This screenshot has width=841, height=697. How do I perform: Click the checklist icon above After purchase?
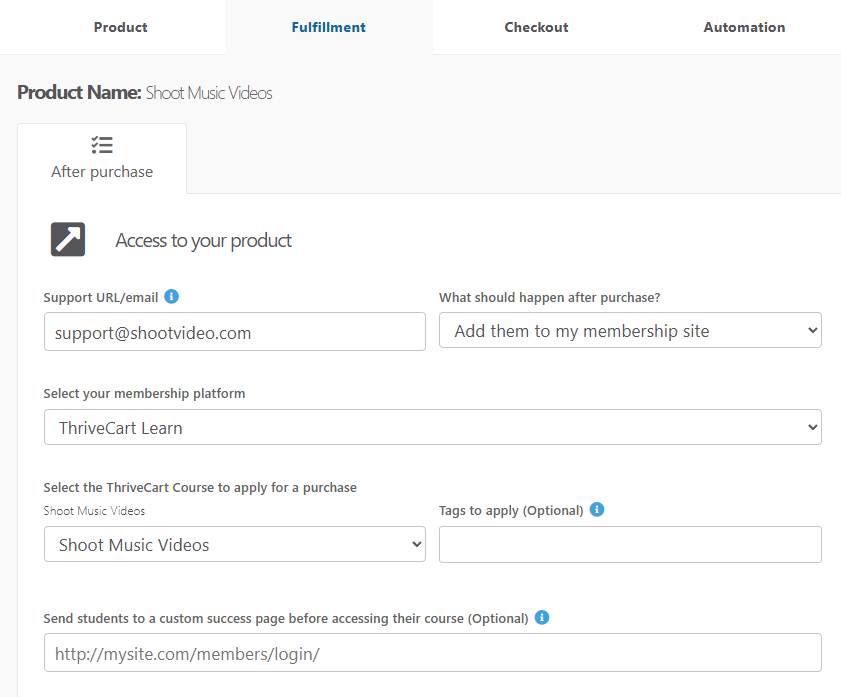point(102,145)
